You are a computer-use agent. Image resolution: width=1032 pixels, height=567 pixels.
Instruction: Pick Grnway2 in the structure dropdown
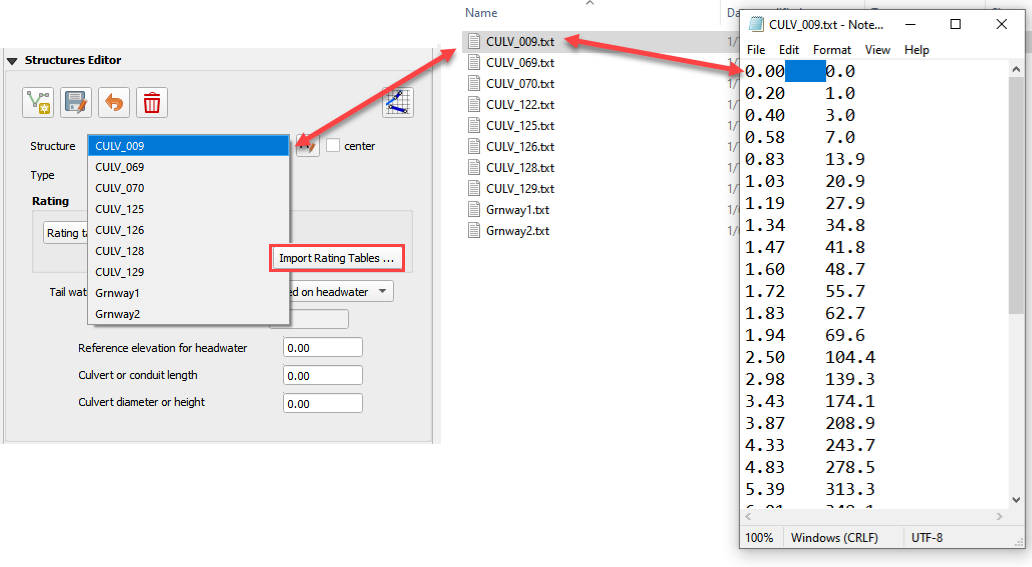tap(118, 314)
